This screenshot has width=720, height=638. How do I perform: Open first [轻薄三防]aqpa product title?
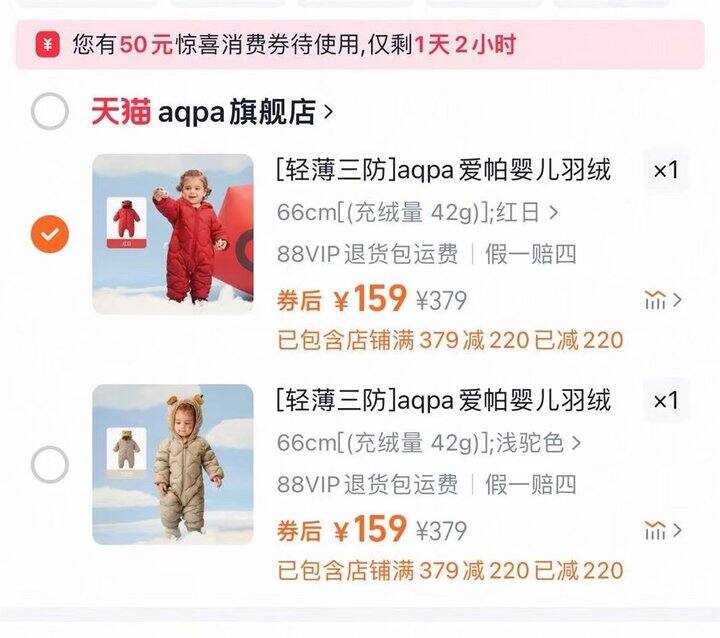coord(444,170)
